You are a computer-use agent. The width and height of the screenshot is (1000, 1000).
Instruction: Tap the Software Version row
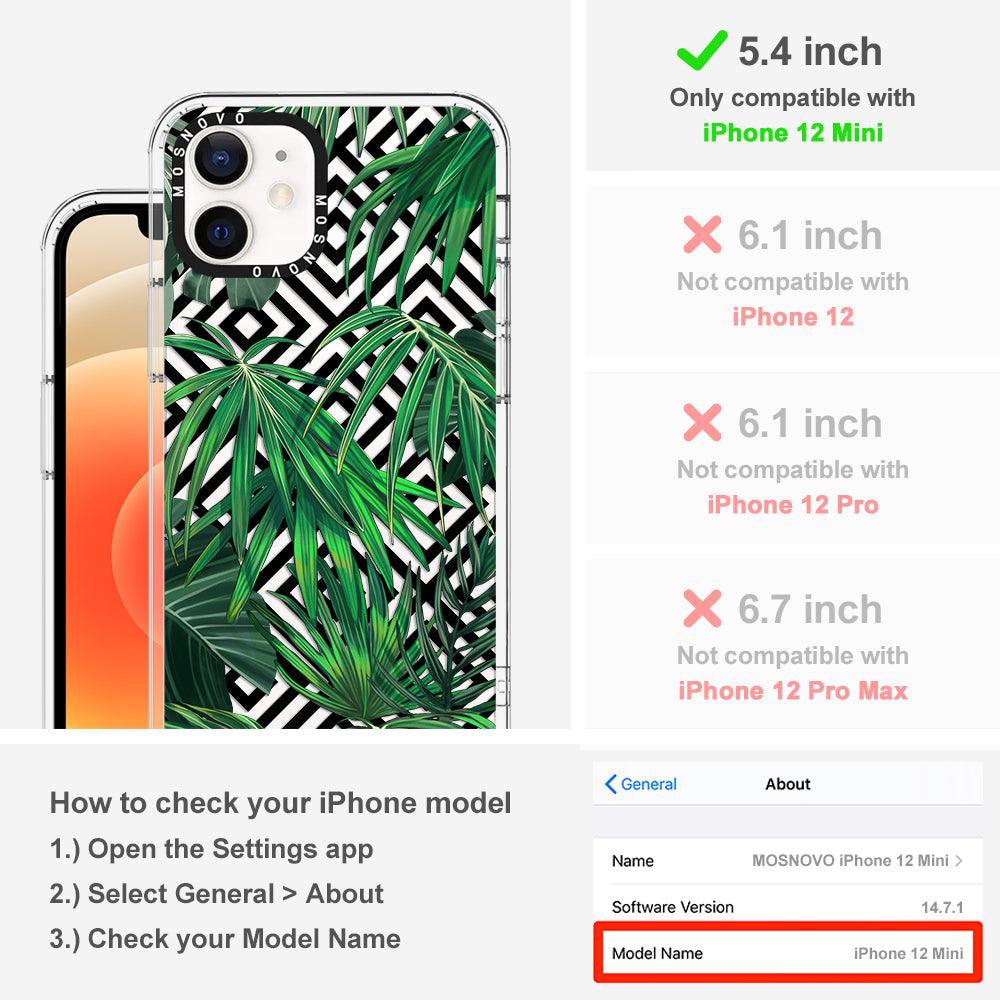pyautogui.click(x=788, y=907)
